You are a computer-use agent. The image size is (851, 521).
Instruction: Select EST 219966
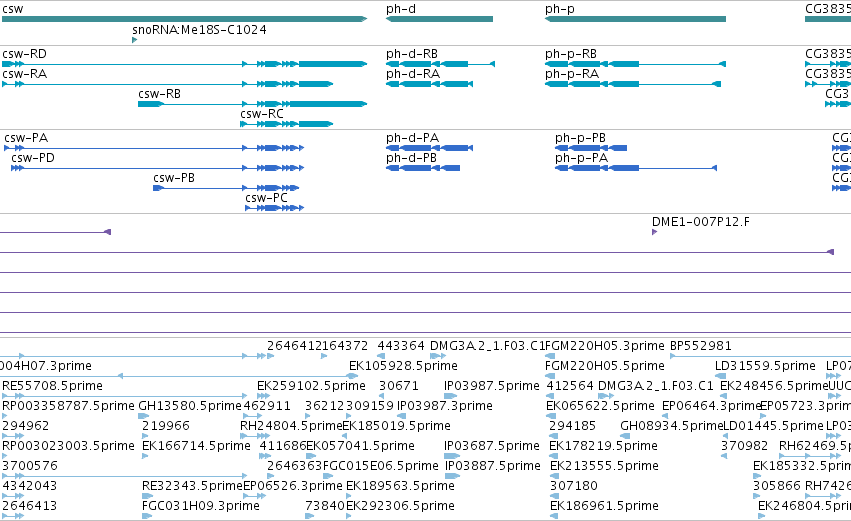point(166,427)
